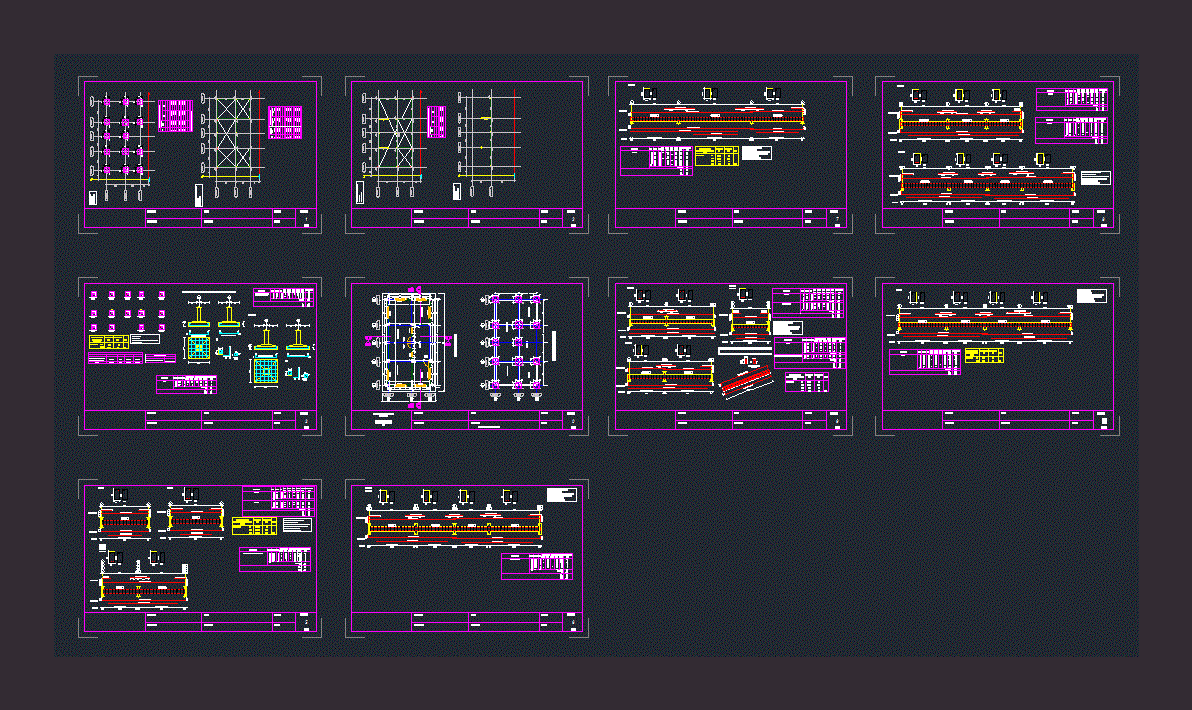Click the yellow table on the three-beam sheet
This screenshot has width=1192, height=710.
[254, 526]
